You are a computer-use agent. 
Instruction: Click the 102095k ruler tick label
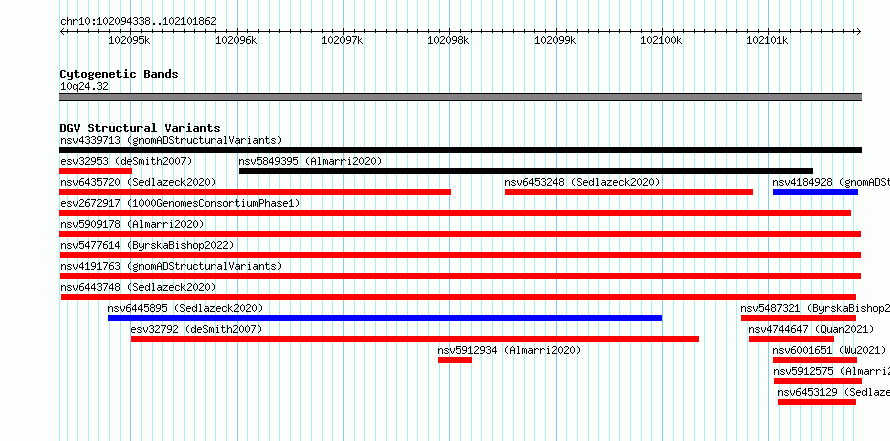pos(129,40)
